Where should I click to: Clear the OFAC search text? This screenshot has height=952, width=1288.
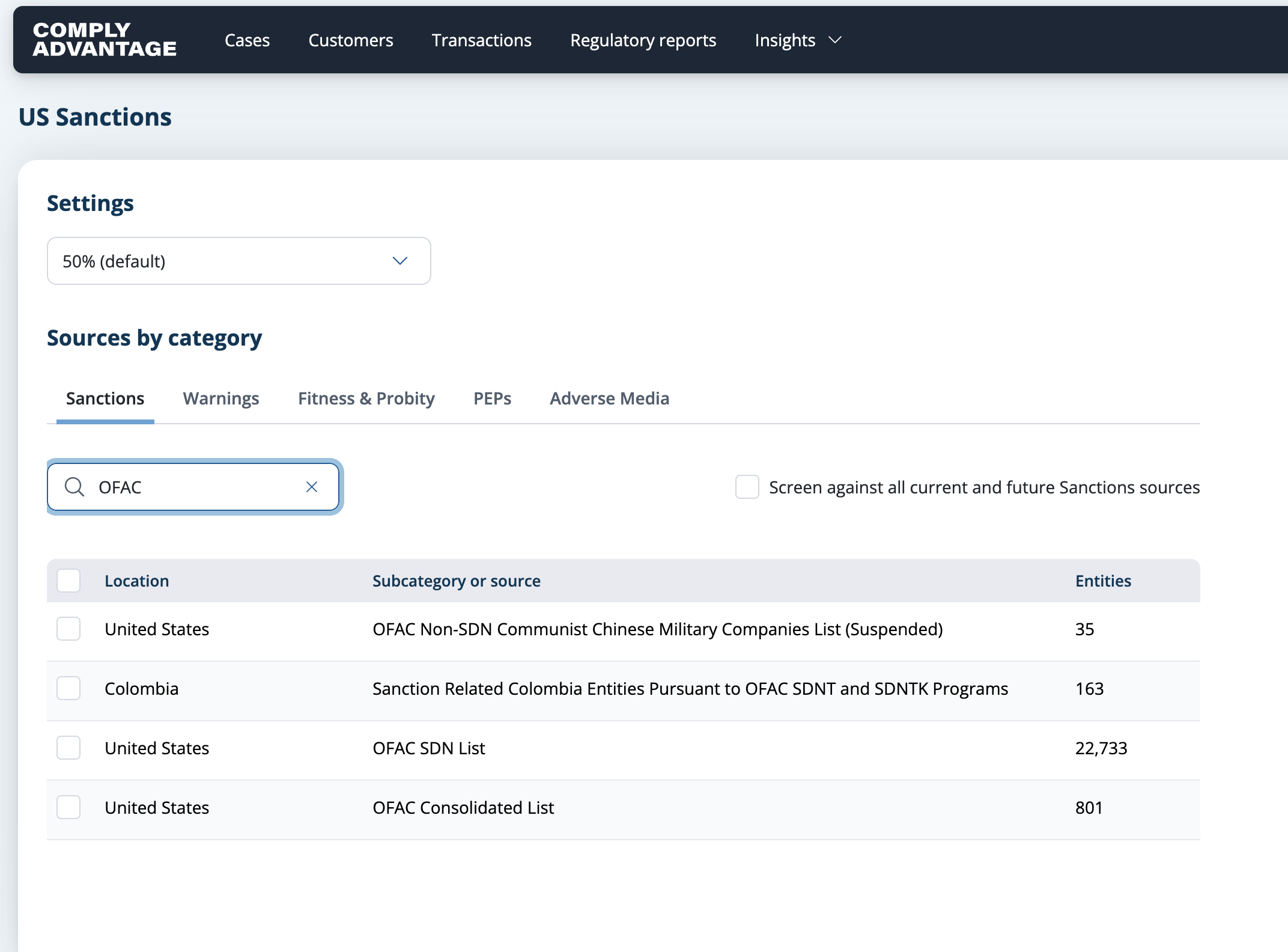point(312,487)
